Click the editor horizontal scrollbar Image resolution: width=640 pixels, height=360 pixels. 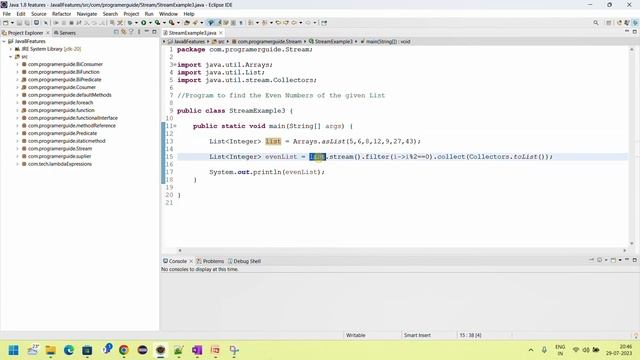click(402, 250)
